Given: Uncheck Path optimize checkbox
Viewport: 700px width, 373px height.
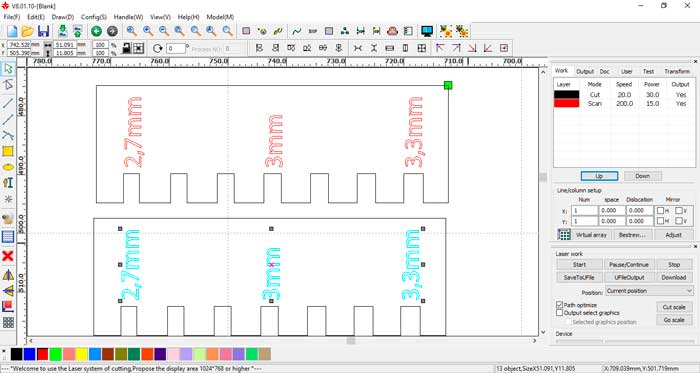Looking at the screenshot, I should [x=559, y=305].
